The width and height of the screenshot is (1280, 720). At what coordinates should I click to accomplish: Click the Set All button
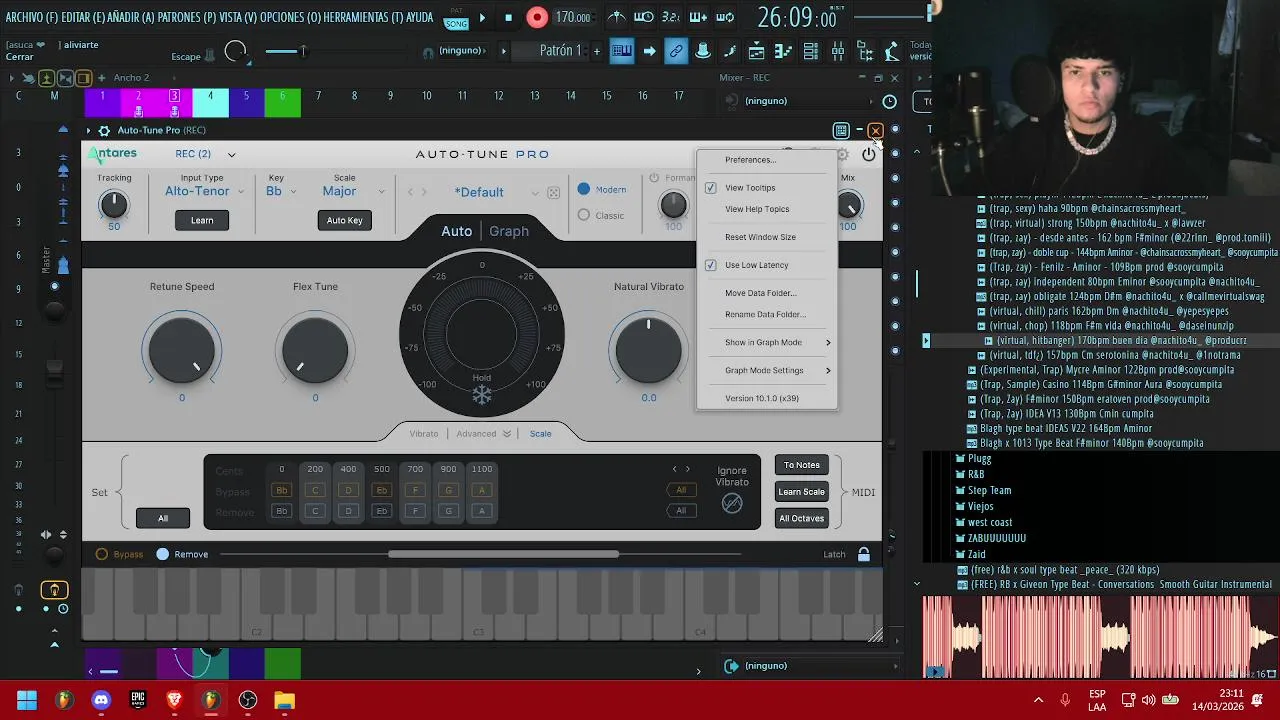point(162,518)
